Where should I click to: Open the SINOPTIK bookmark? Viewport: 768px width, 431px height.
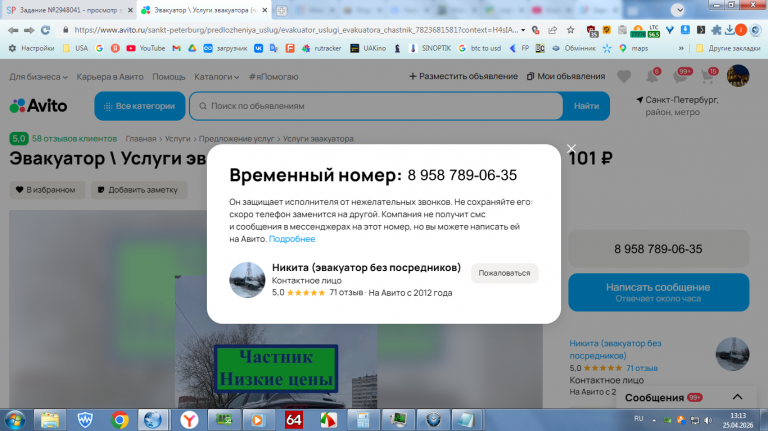[431, 48]
